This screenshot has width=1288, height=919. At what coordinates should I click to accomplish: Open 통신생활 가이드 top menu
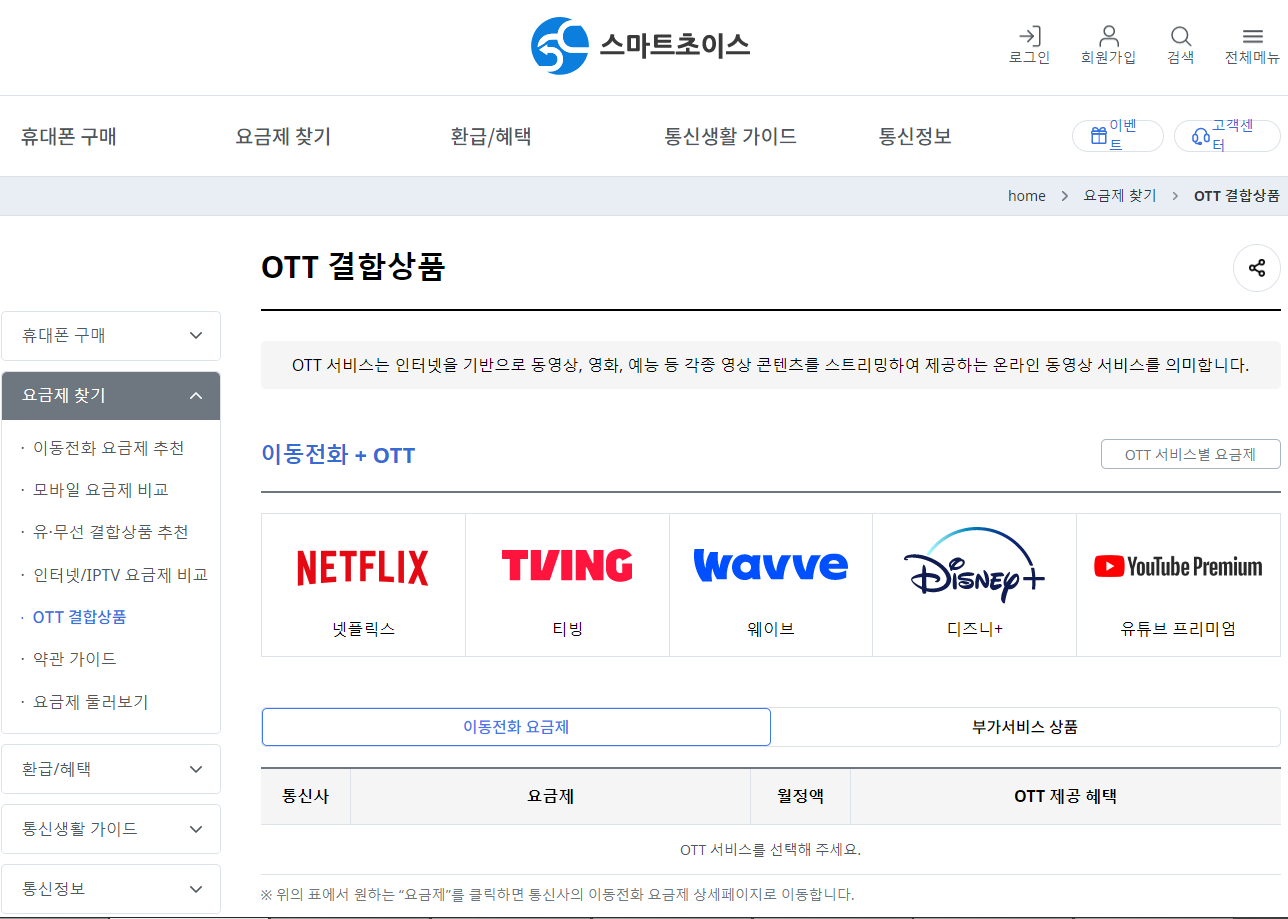[731, 136]
